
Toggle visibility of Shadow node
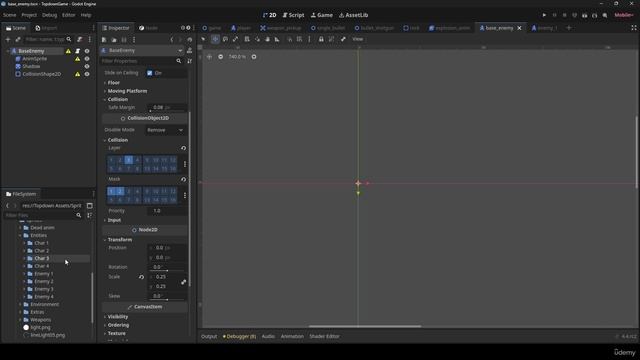[x=87, y=67]
